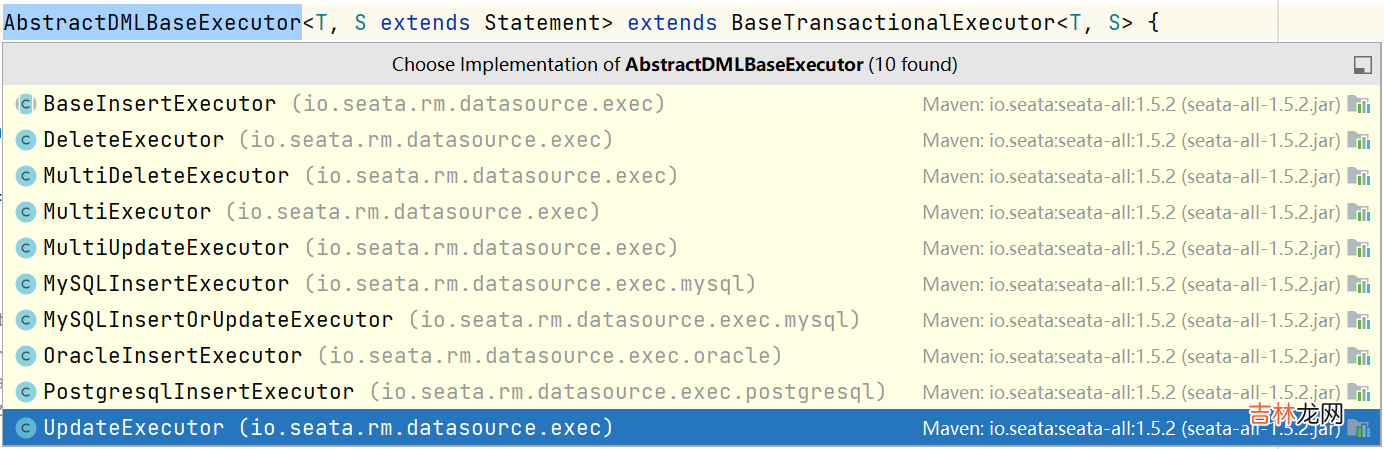
Task: Click the class icon beside MultiExecutor
Action: click(26, 212)
